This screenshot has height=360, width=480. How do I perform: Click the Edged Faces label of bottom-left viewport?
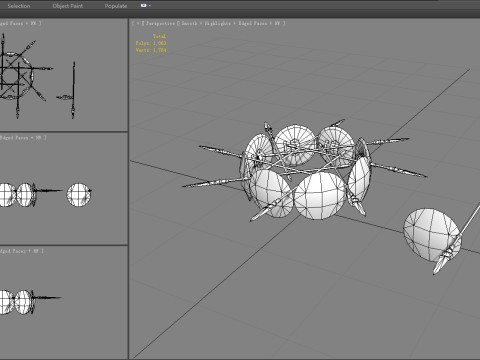tap(13, 251)
